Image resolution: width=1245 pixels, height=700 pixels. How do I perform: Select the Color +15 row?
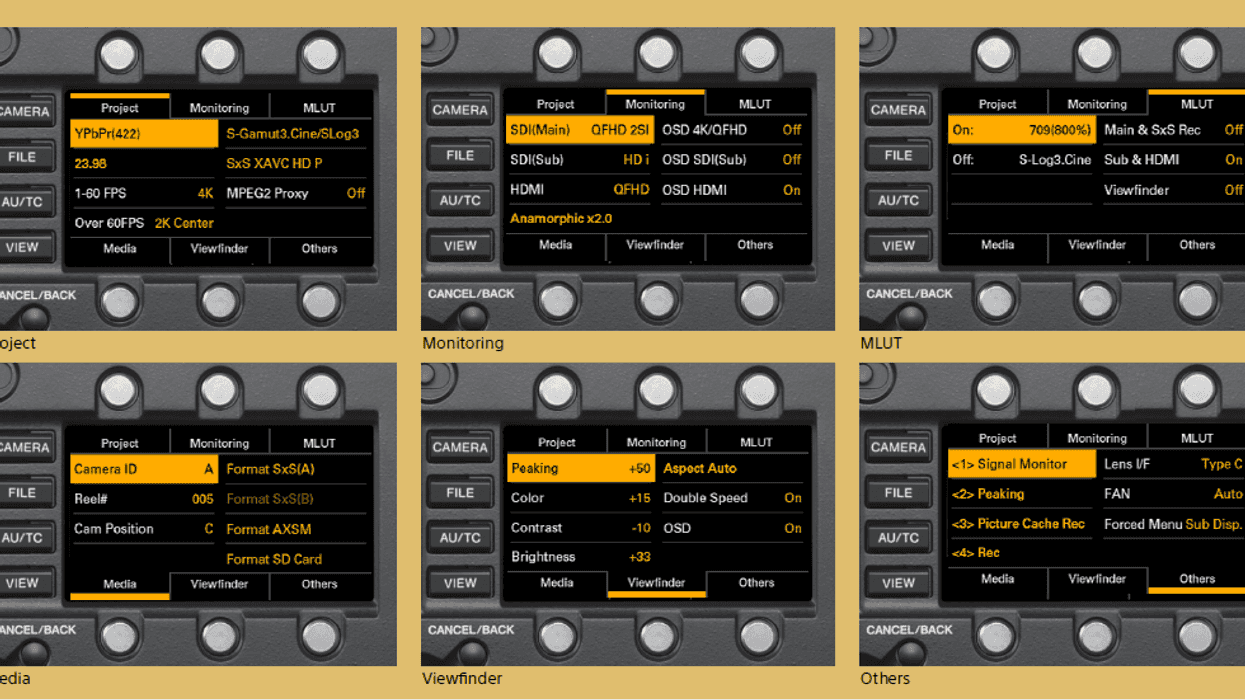[580, 498]
